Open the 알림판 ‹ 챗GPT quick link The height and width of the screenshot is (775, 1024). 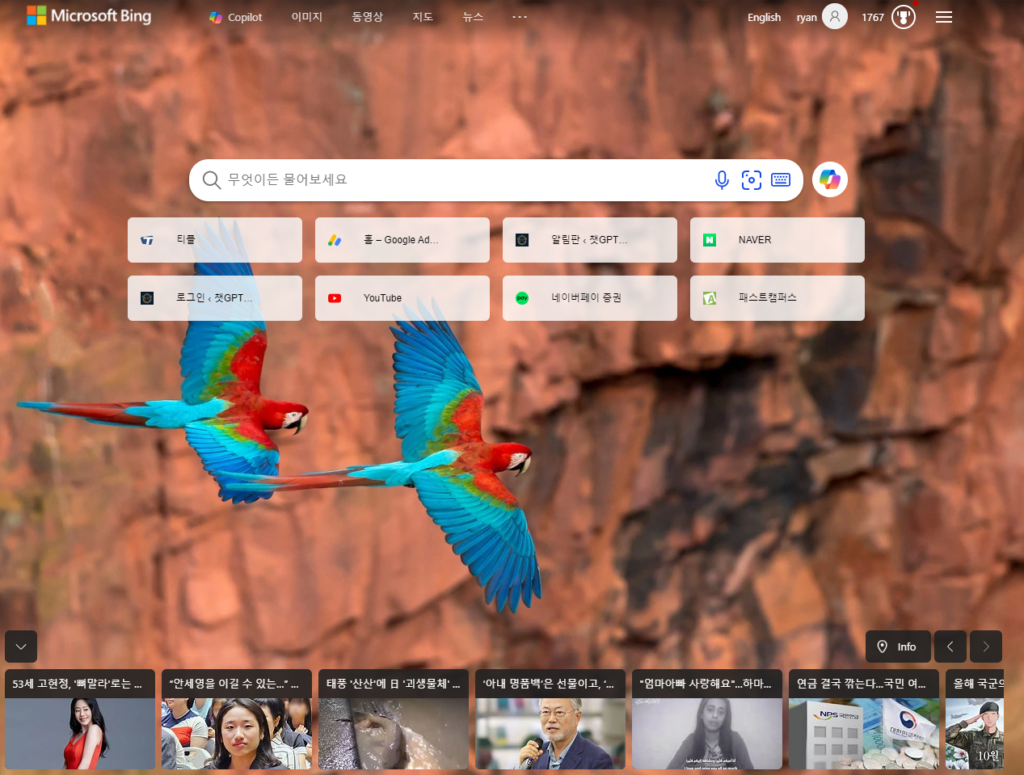click(x=590, y=240)
